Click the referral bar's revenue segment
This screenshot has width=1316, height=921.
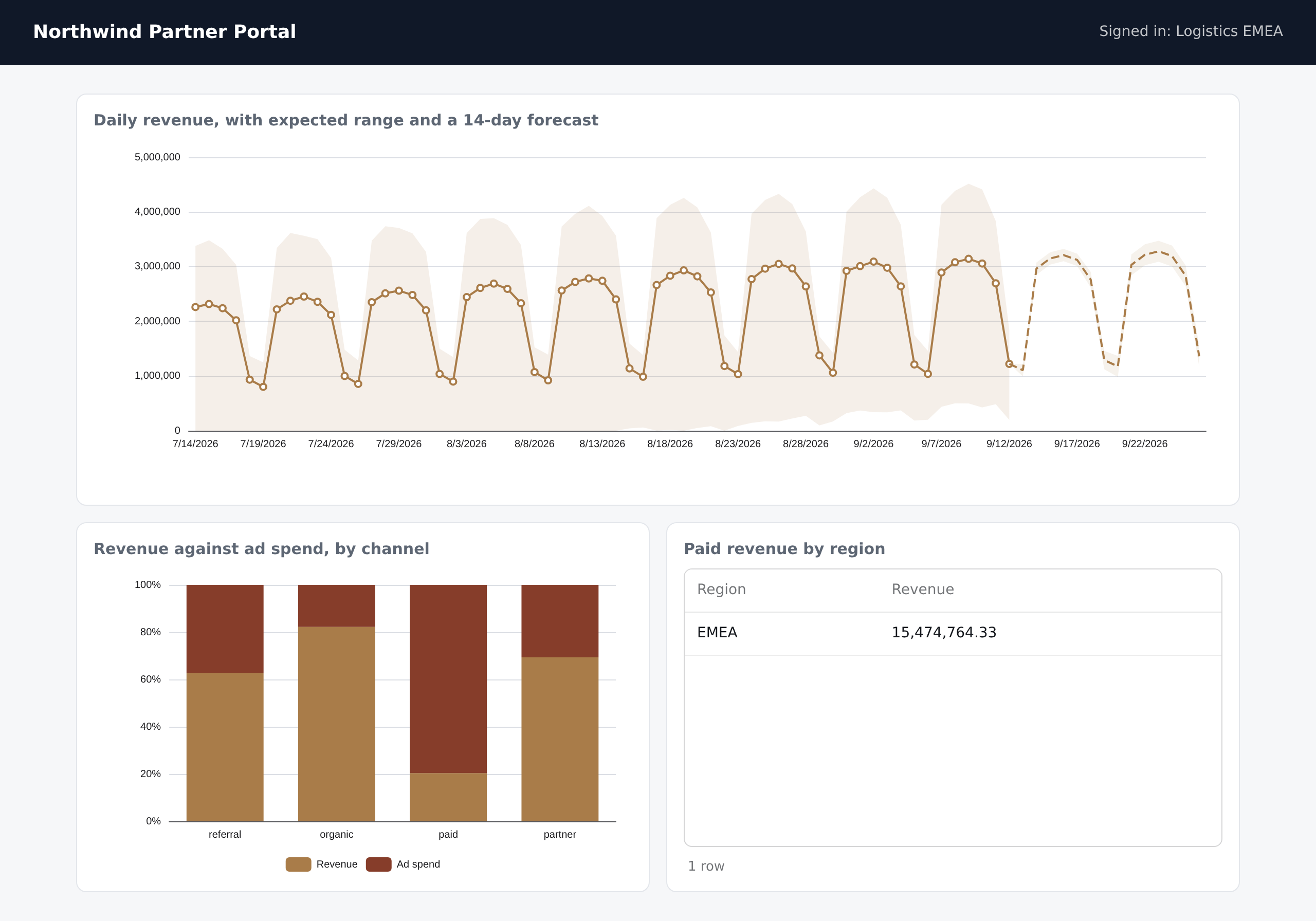click(225, 747)
